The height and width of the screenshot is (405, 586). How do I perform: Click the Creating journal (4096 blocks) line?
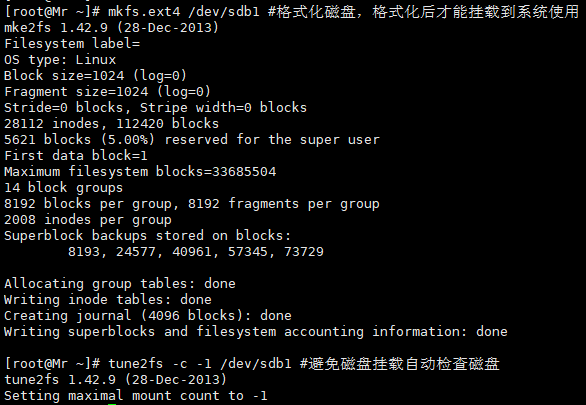148,316
